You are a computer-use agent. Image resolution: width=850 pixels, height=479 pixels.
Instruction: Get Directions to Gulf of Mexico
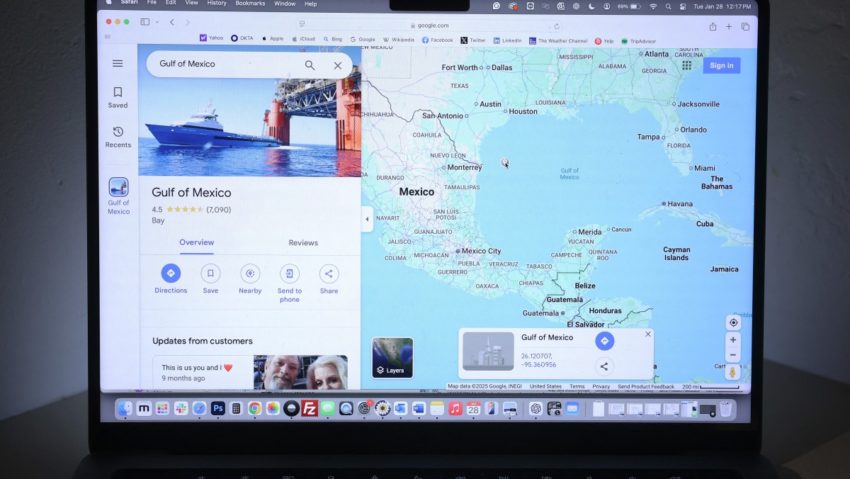171,279
